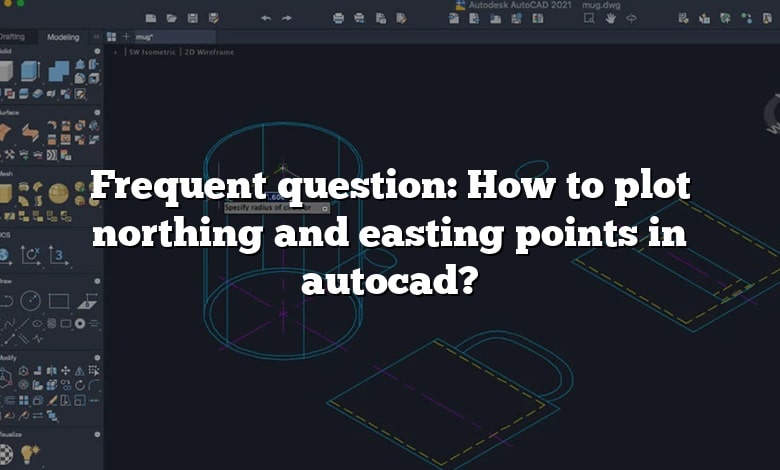780x470 pixels.
Task: Select the Ellipse tool in Draw panel
Action: click(37, 324)
